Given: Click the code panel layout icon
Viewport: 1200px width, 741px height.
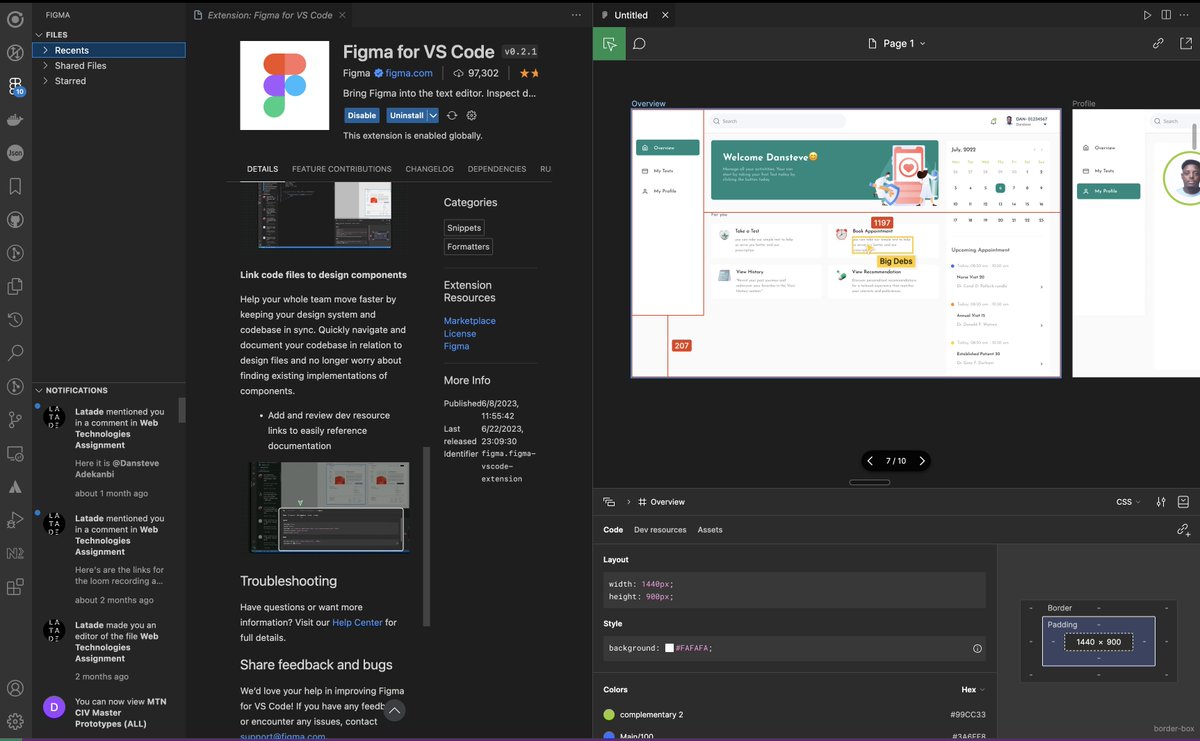Looking at the screenshot, I should pos(1184,502).
